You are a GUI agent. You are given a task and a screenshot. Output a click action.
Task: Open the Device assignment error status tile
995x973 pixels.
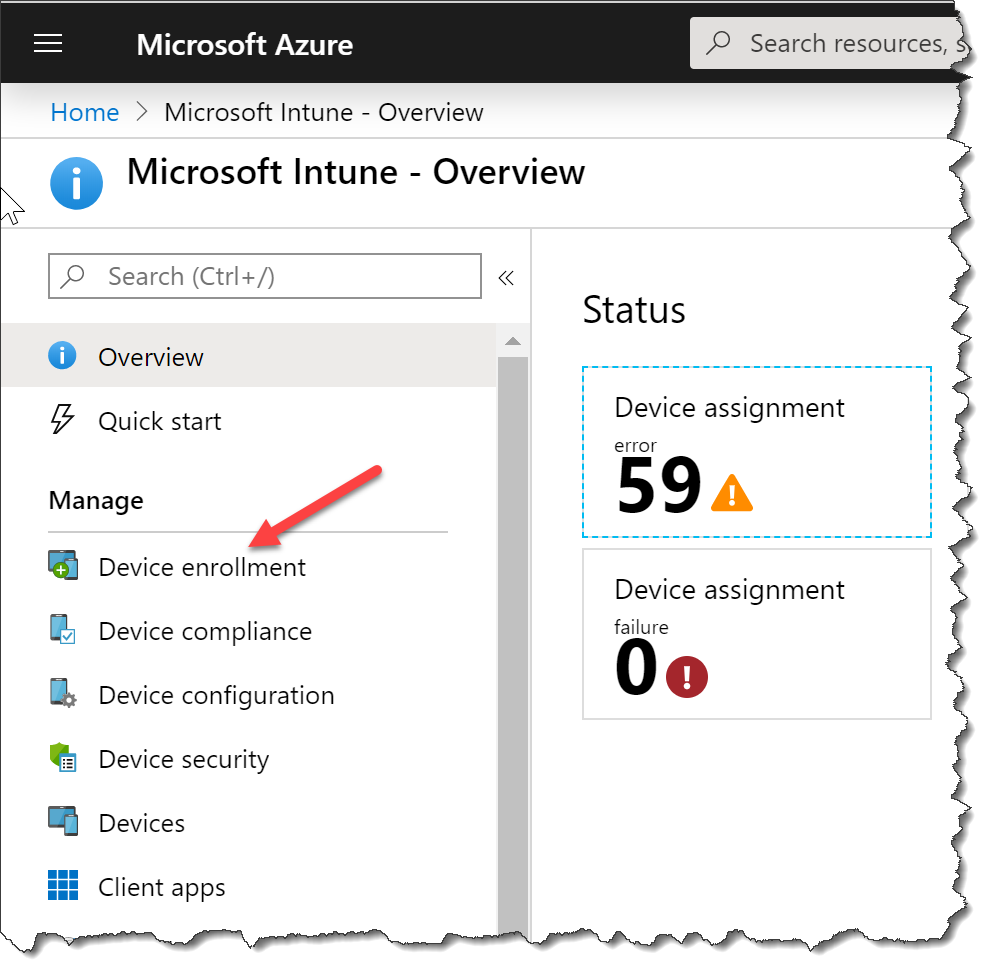point(756,452)
